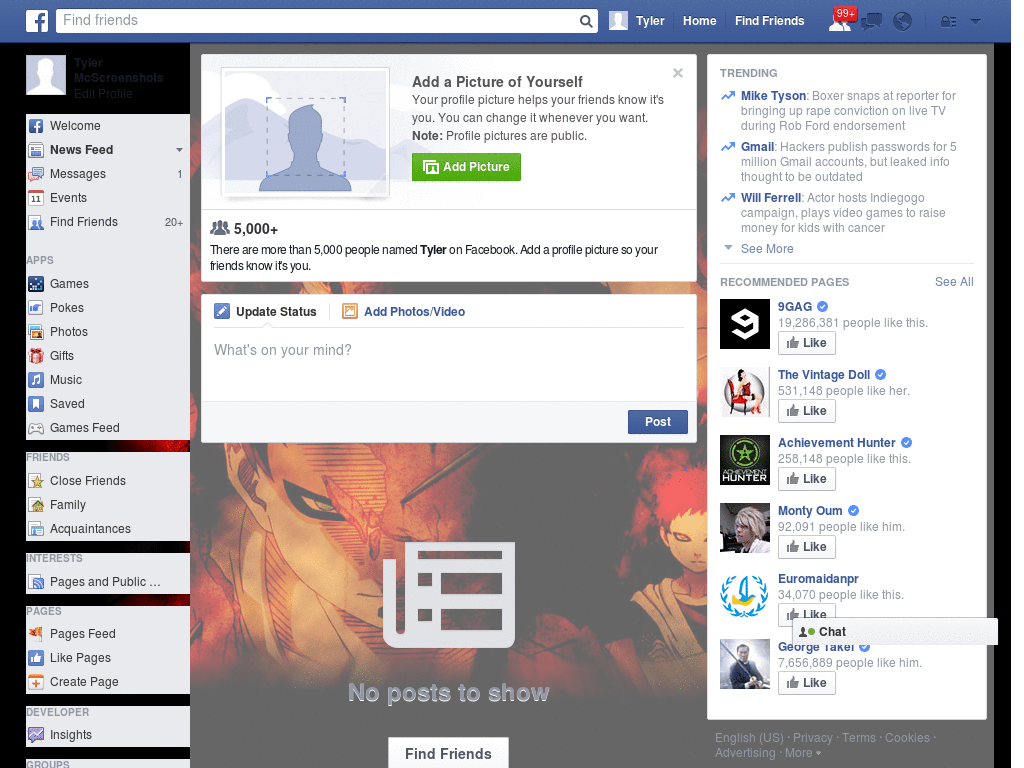Viewport: 1024px width, 768px height.
Task: Click the Find friends search box
Action: point(327,21)
